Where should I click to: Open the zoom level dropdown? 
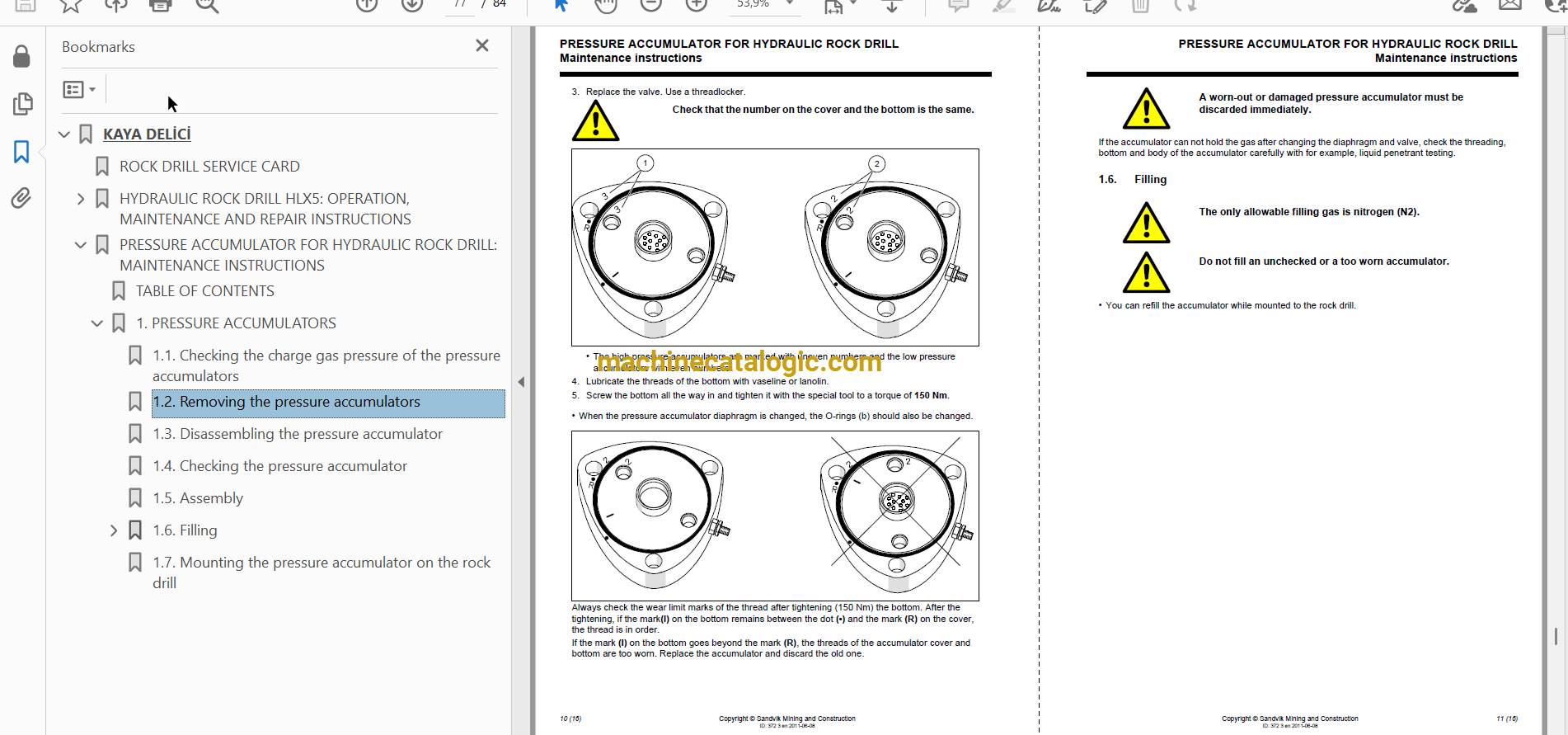click(790, 4)
